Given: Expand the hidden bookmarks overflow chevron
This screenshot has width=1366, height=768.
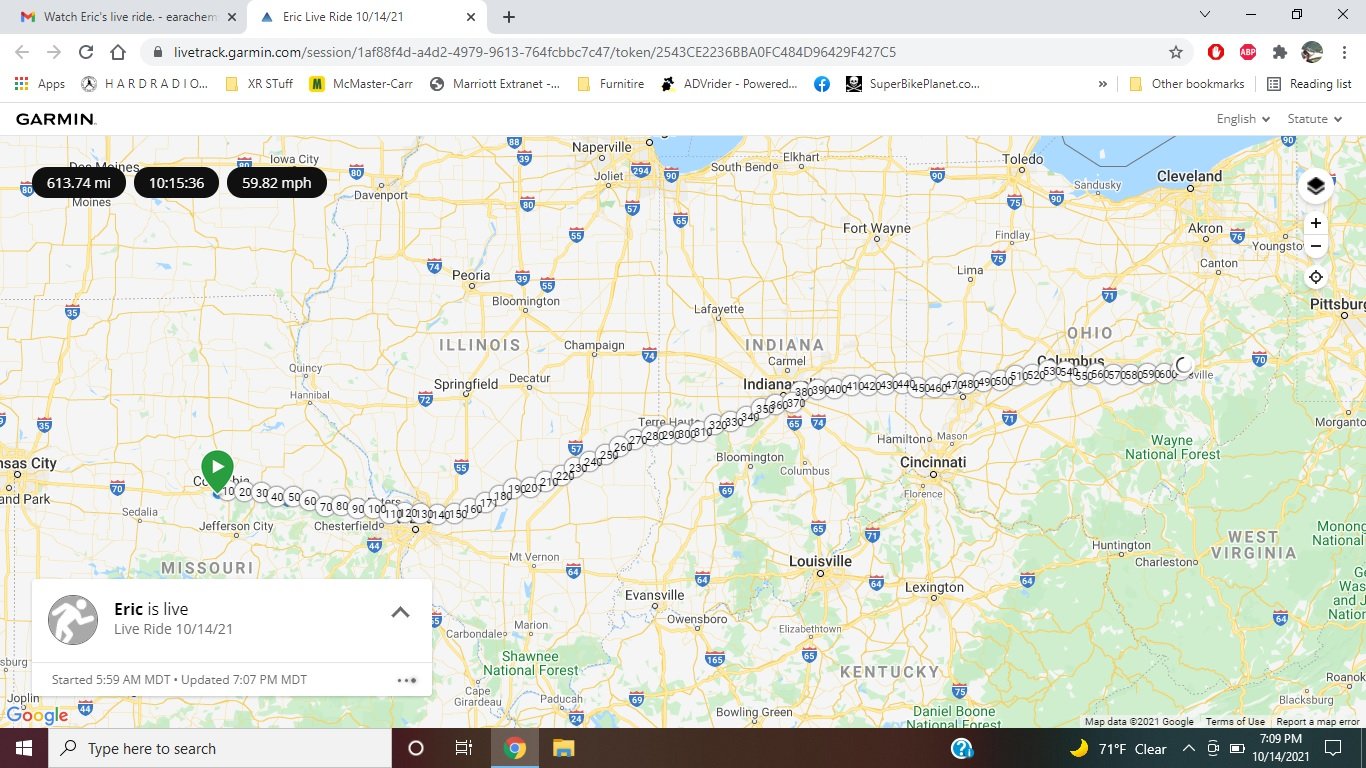Looking at the screenshot, I should pos(1103,84).
